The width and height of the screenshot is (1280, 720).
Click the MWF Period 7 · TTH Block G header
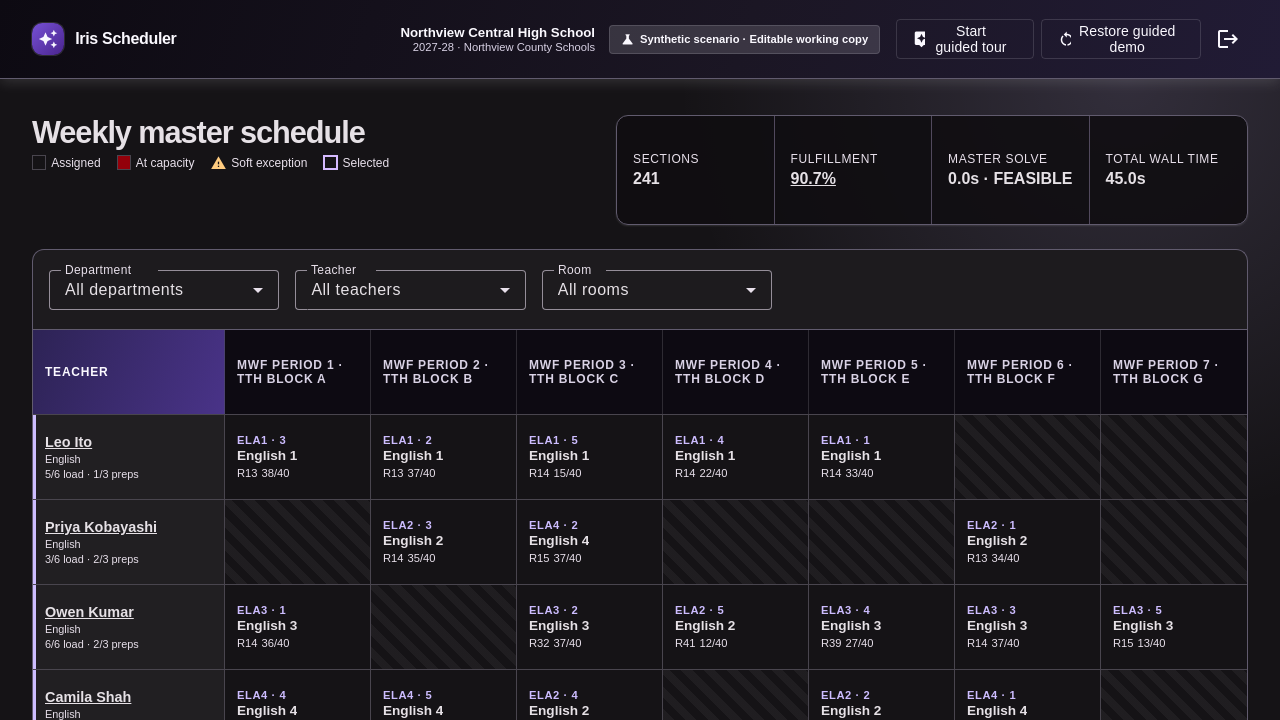point(1174,372)
